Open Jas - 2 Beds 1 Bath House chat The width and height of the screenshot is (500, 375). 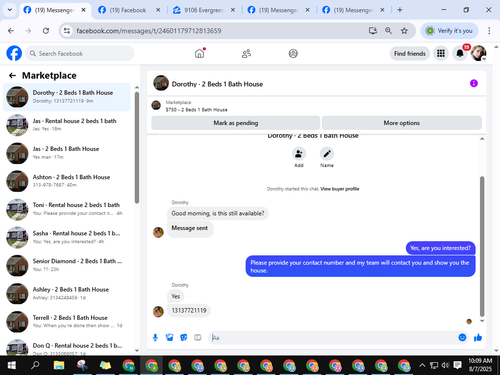tap(67, 153)
